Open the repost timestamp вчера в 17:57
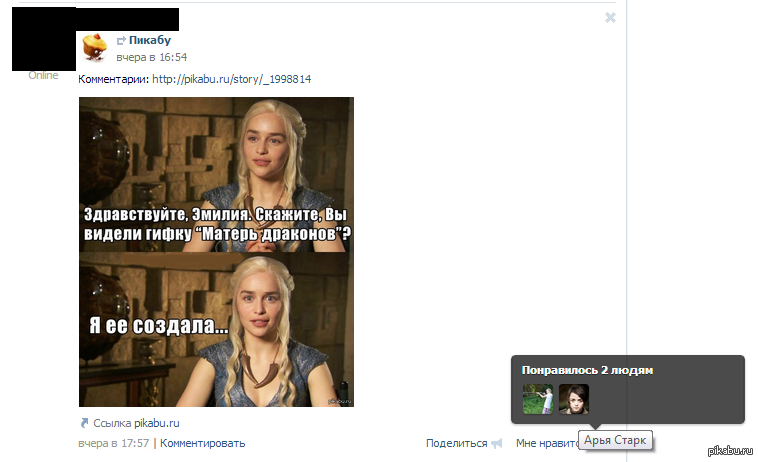This screenshot has width=758, height=462. (114, 443)
